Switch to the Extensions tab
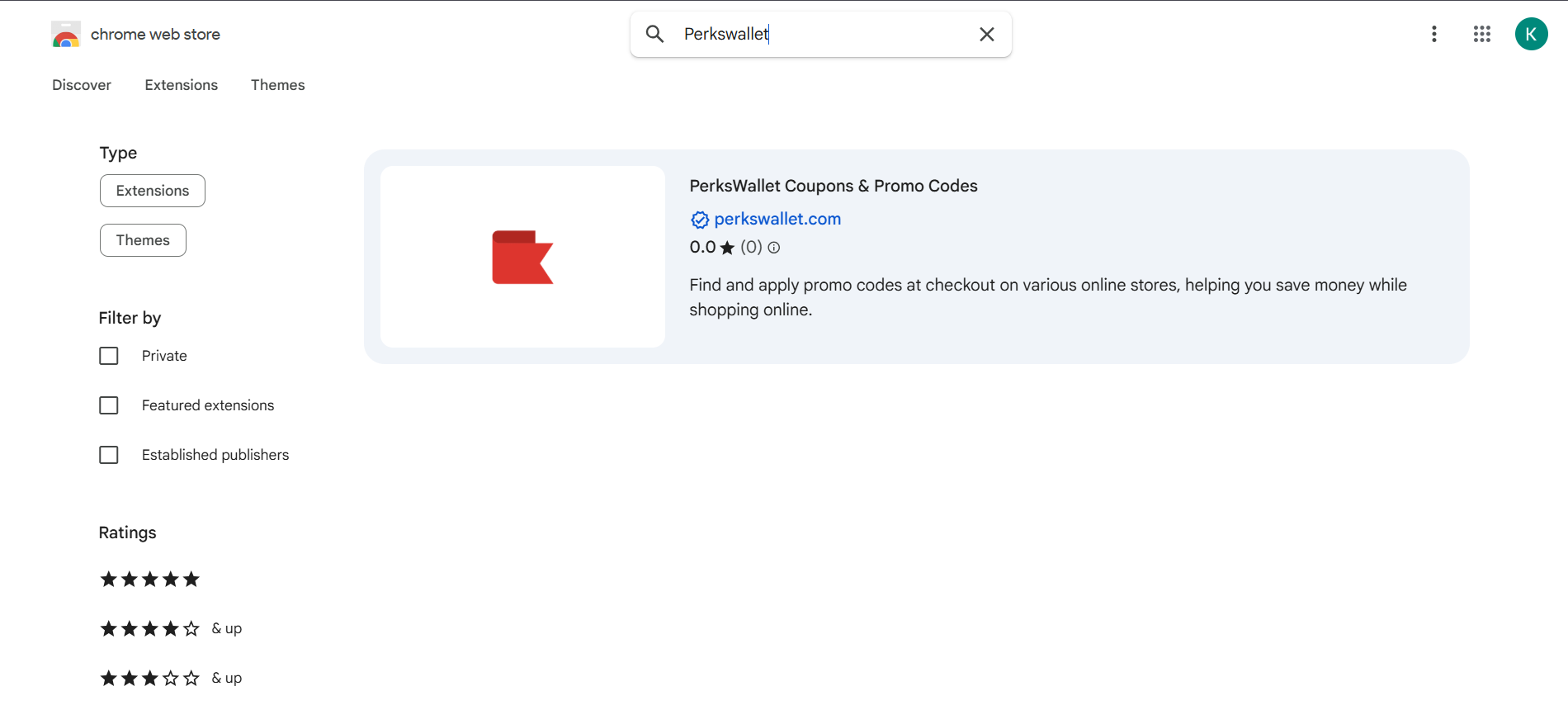This screenshot has height=710, width=1568. coord(182,85)
